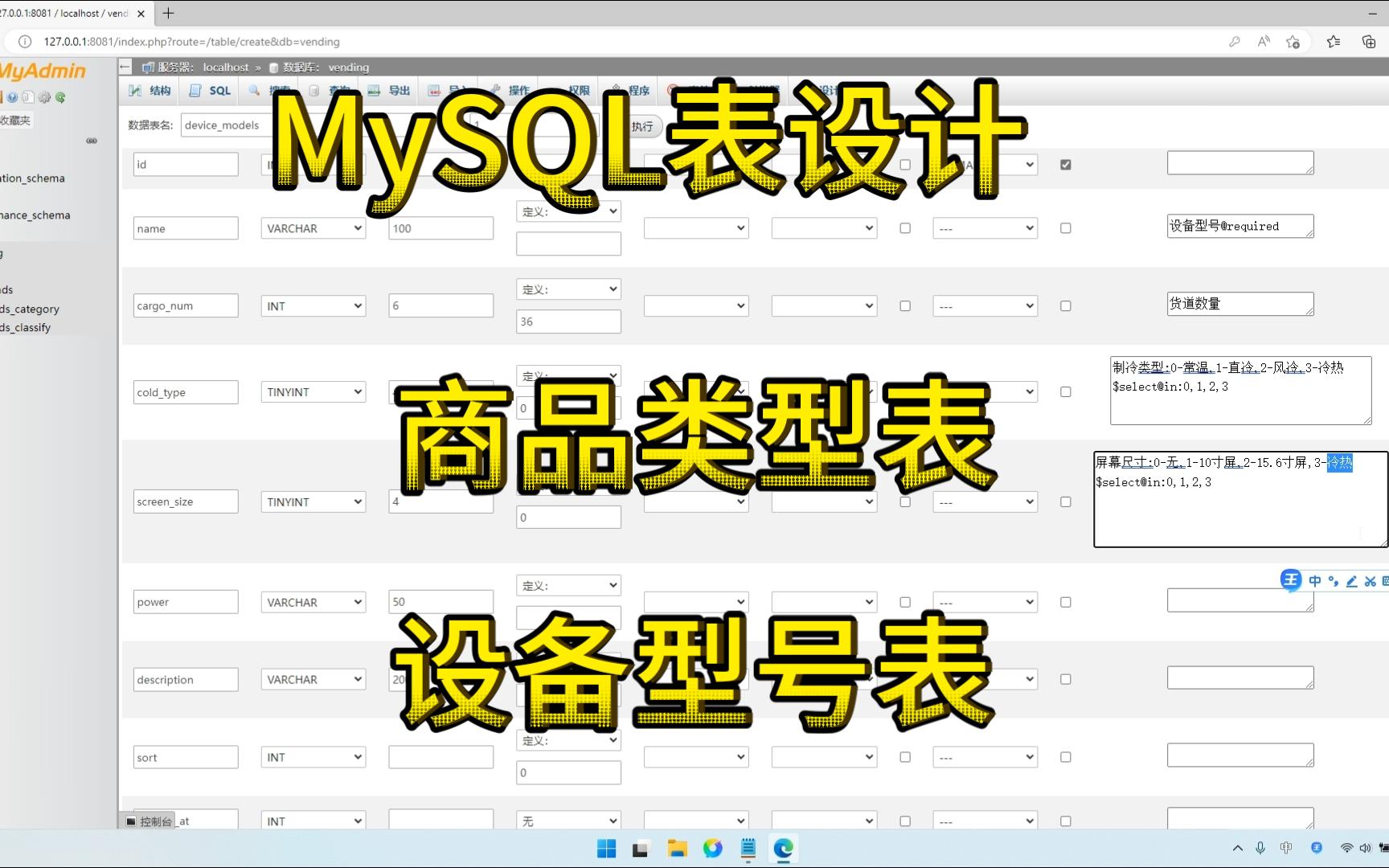Screen dimensions: 1389x868
Task: Select the ds_classify table in sidebar
Action: click(x=26, y=328)
